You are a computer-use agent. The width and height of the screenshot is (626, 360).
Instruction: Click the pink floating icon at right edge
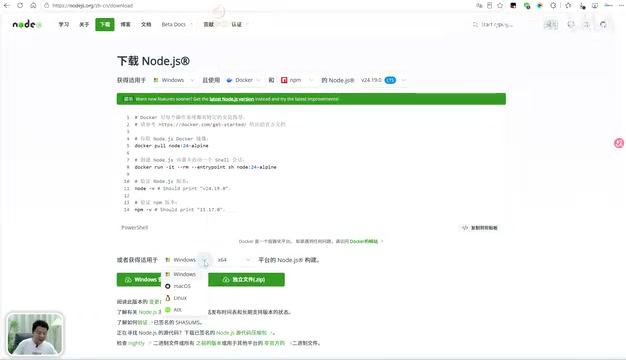[619, 143]
